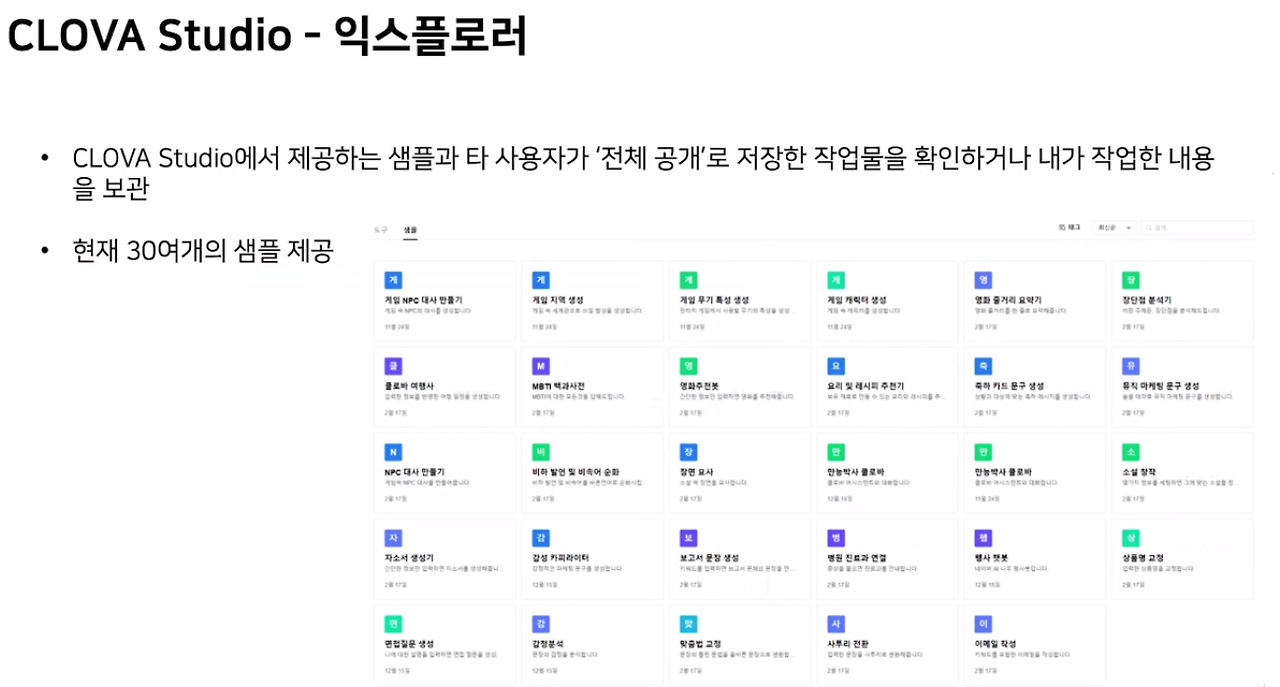Open the 사투리 전환 sample title
The width and height of the screenshot is (1280, 687).
[x=849, y=644]
